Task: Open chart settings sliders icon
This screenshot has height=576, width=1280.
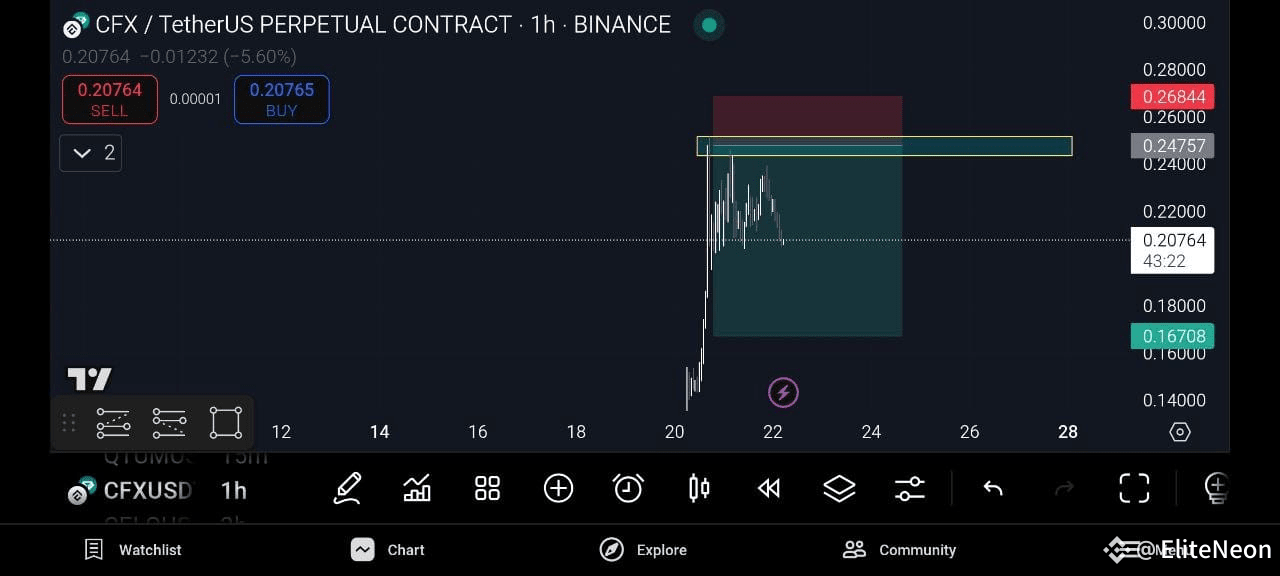Action: [x=910, y=488]
